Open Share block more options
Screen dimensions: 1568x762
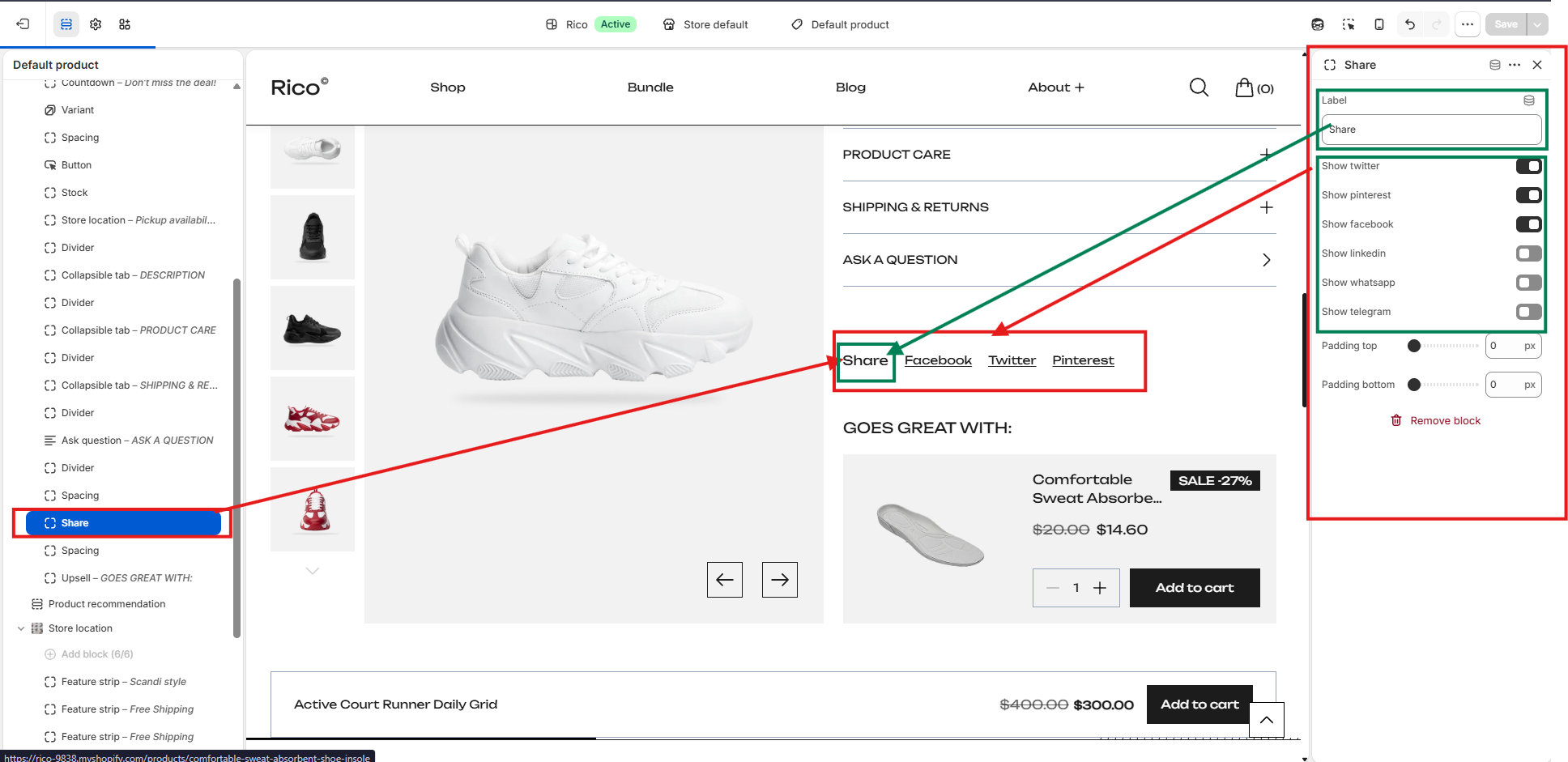tap(1515, 65)
